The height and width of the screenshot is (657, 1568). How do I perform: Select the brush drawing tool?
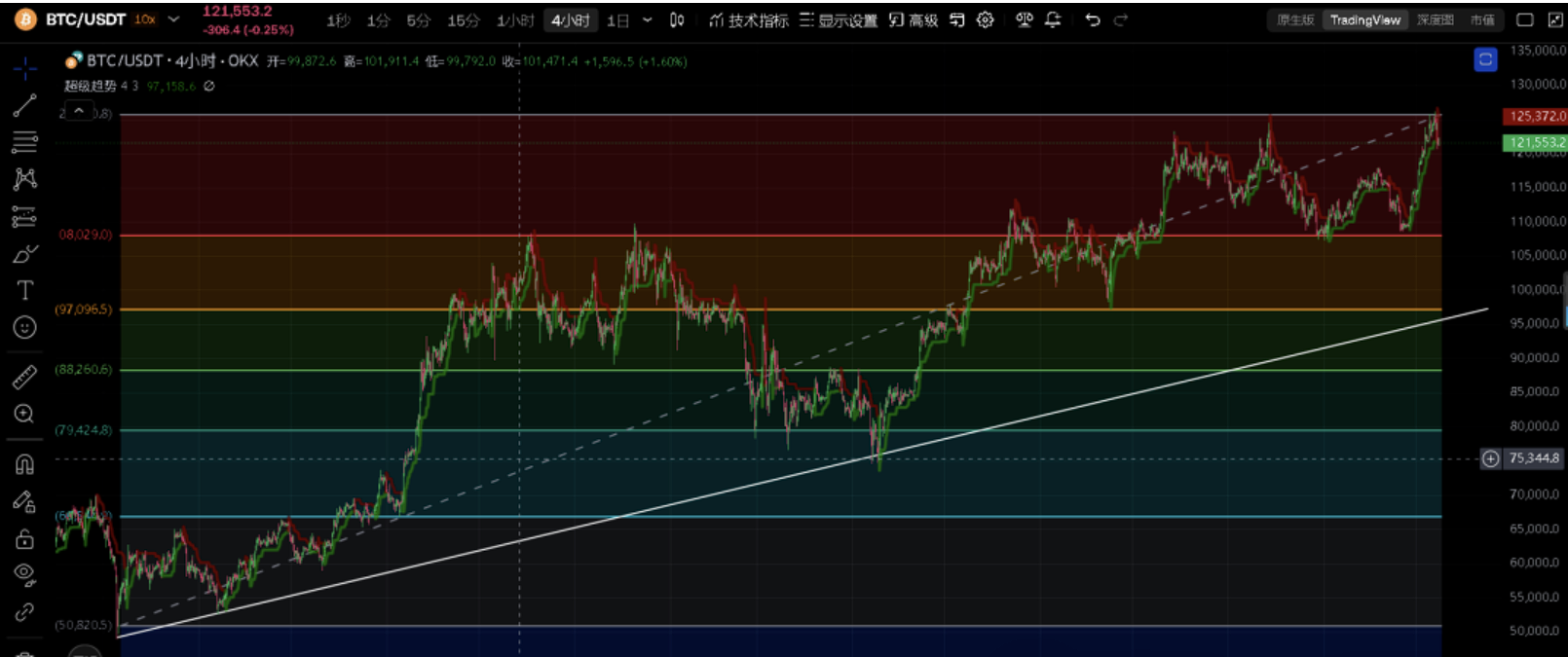pos(24,255)
